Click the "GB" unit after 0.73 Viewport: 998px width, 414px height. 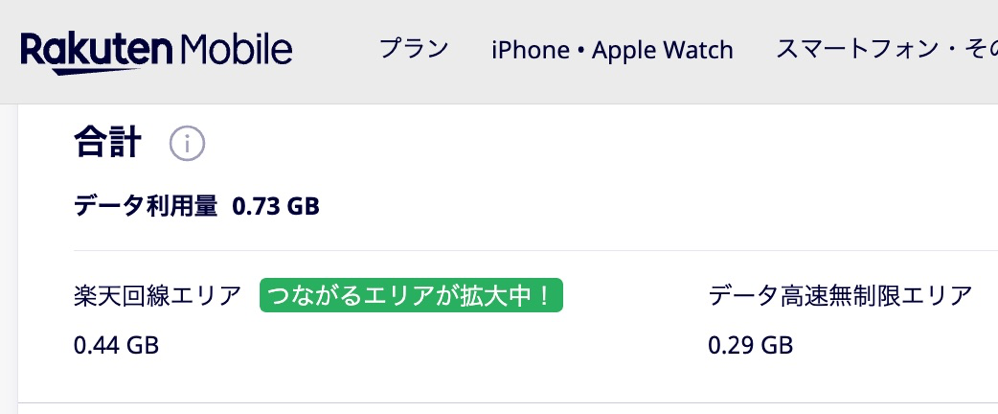303,207
